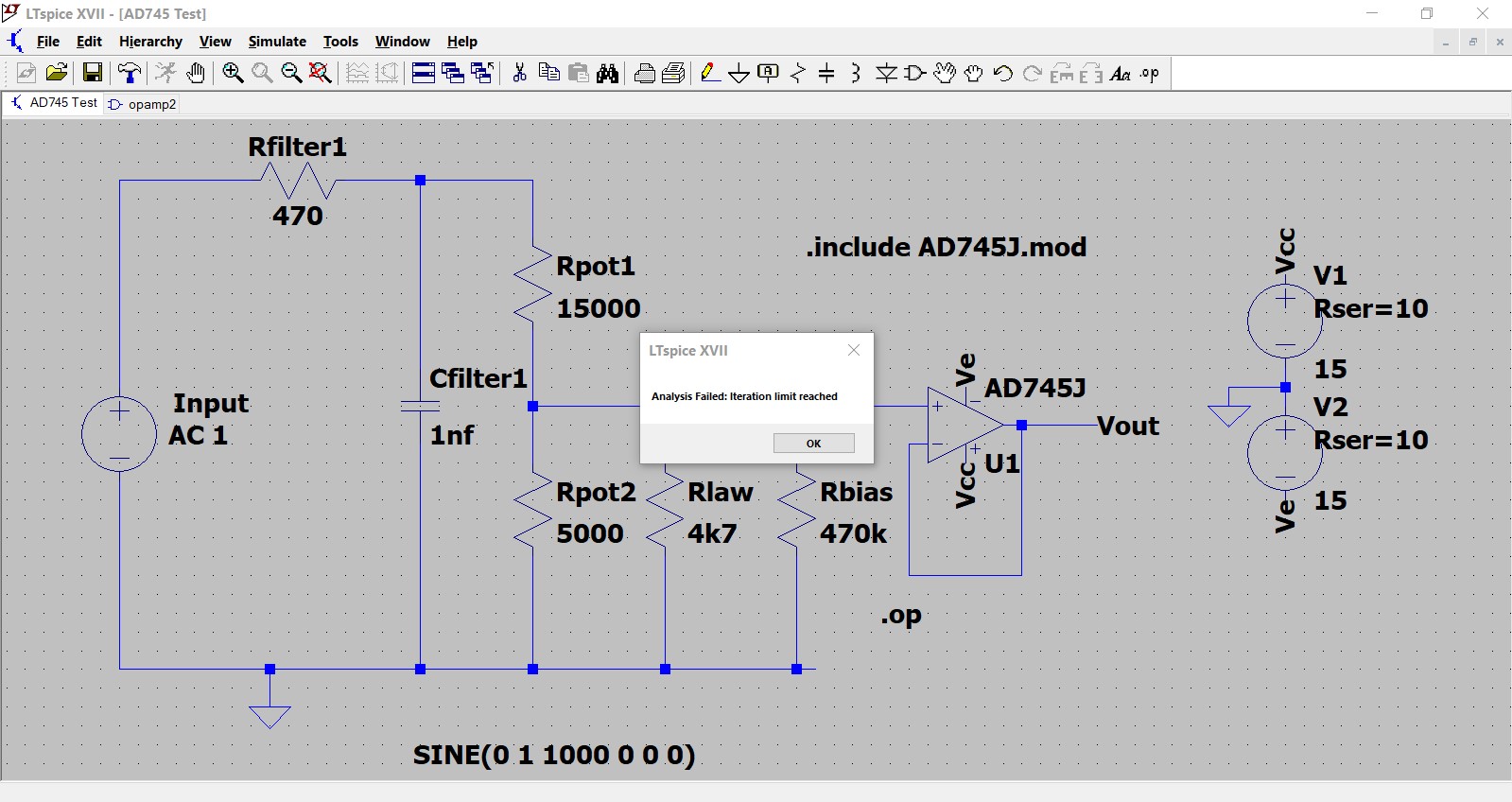Select the Component gate icon
Screen dimensions: 1512x802
point(915,73)
